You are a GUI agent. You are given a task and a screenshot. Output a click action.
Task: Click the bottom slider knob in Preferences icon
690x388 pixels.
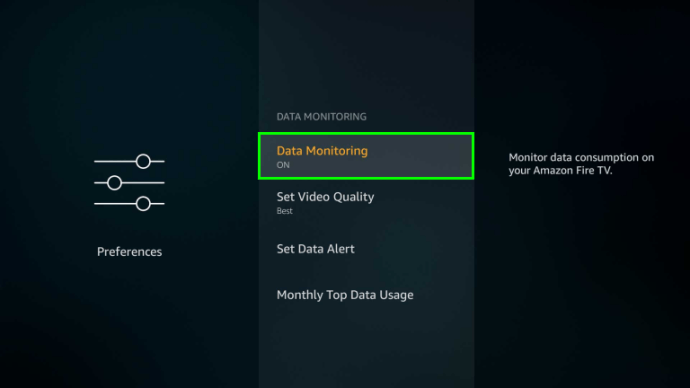click(143, 204)
